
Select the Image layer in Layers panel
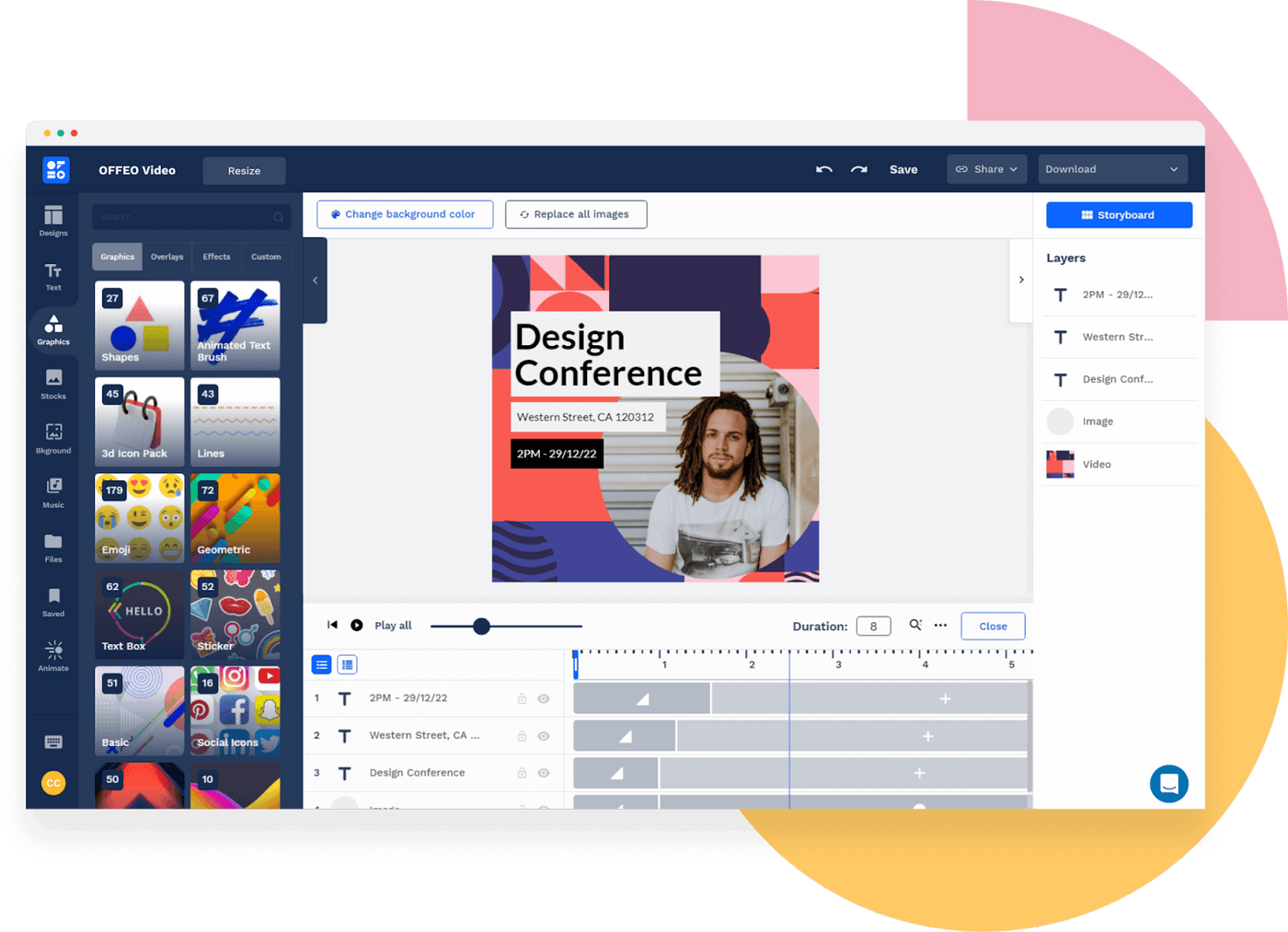[x=1120, y=421]
